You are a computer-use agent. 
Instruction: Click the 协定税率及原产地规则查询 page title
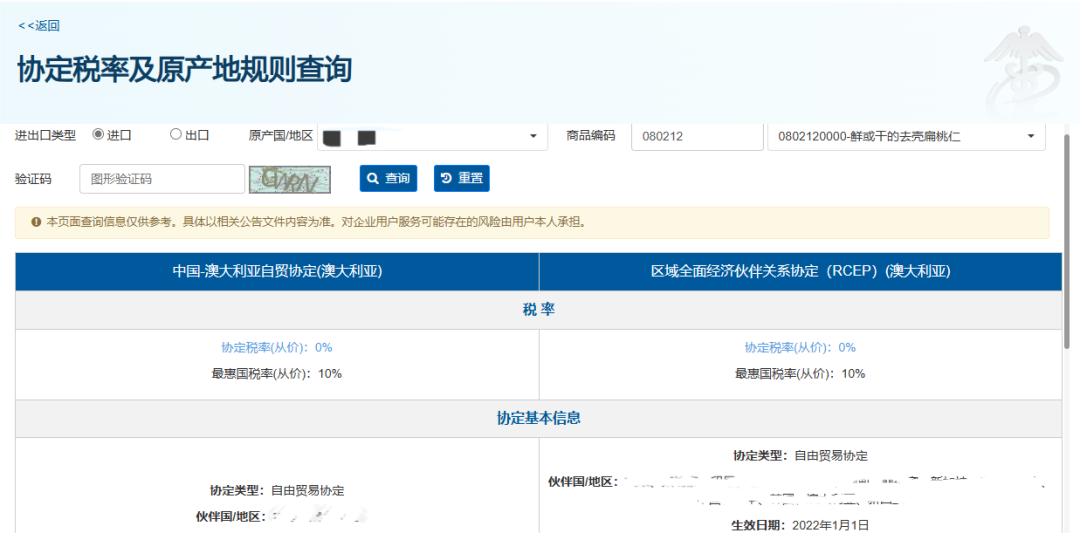(185, 70)
